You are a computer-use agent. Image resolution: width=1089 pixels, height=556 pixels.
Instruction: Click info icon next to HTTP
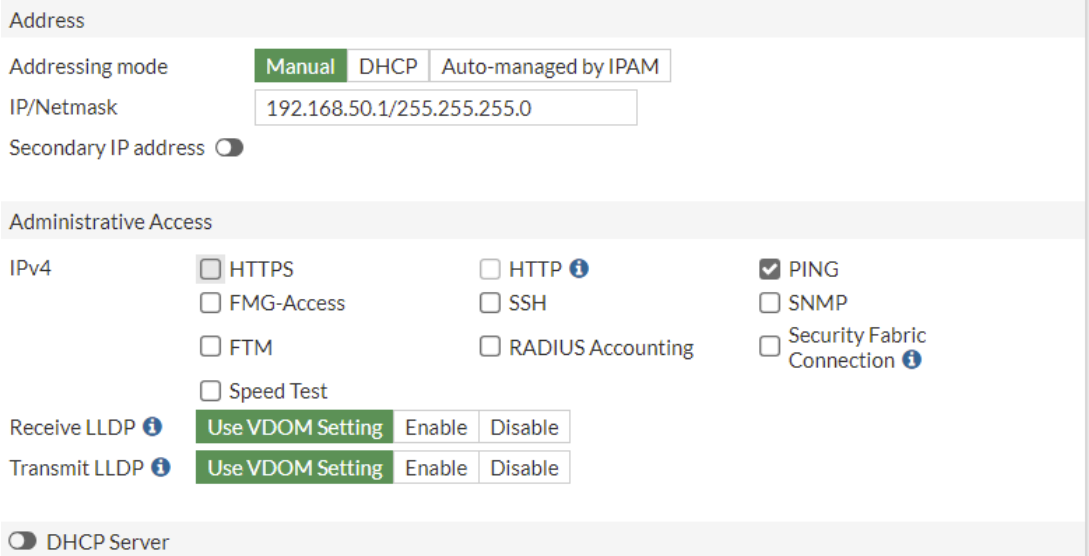coord(578,269)
